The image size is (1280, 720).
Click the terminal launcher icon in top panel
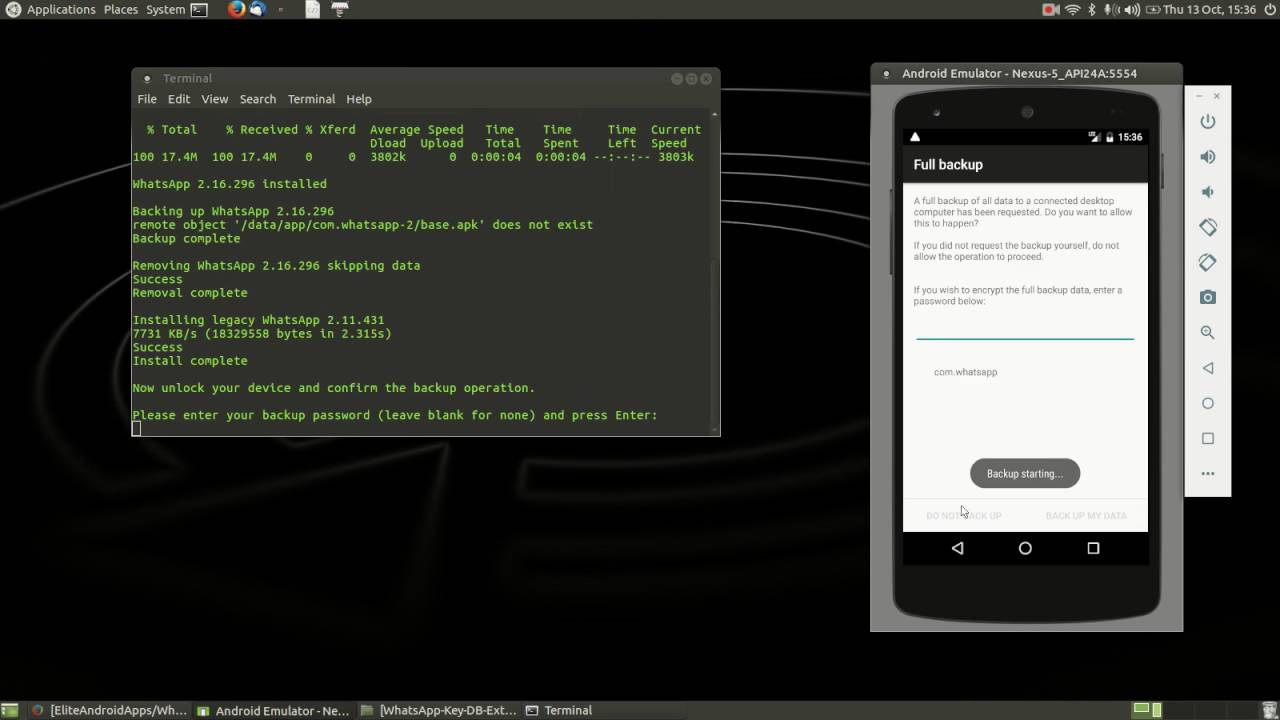point(199,9)
